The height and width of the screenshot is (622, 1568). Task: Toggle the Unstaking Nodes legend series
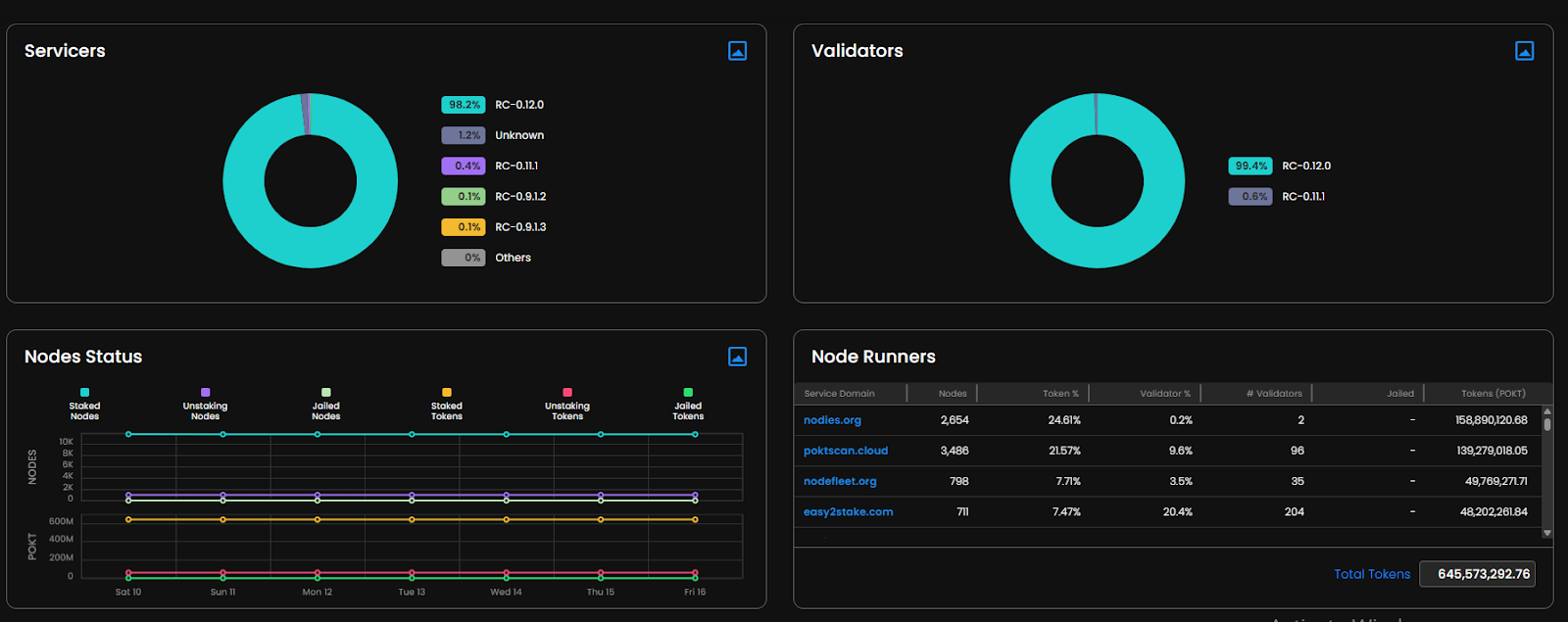205,405
